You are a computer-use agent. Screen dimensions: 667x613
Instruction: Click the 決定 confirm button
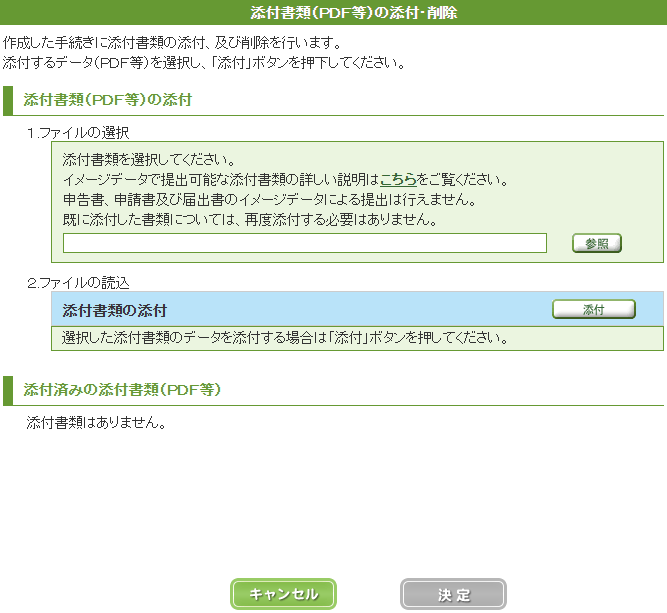tap(453, 594)
